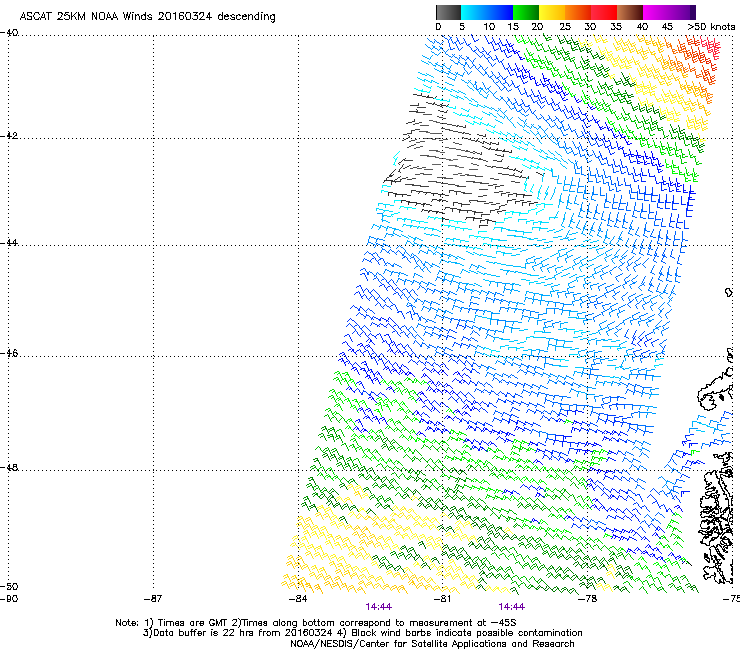Click the '-78' longitude axis label
Image resolution: width=740 pixels, height=650 pixels.
point(587,599)
